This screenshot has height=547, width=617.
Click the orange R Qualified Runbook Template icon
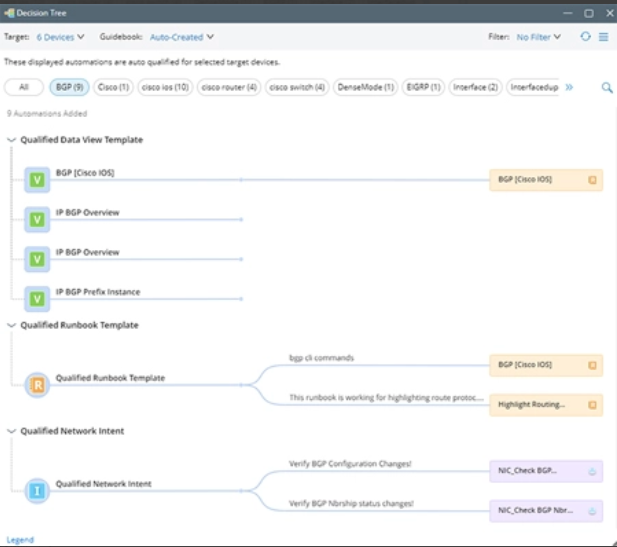(37, 385)
